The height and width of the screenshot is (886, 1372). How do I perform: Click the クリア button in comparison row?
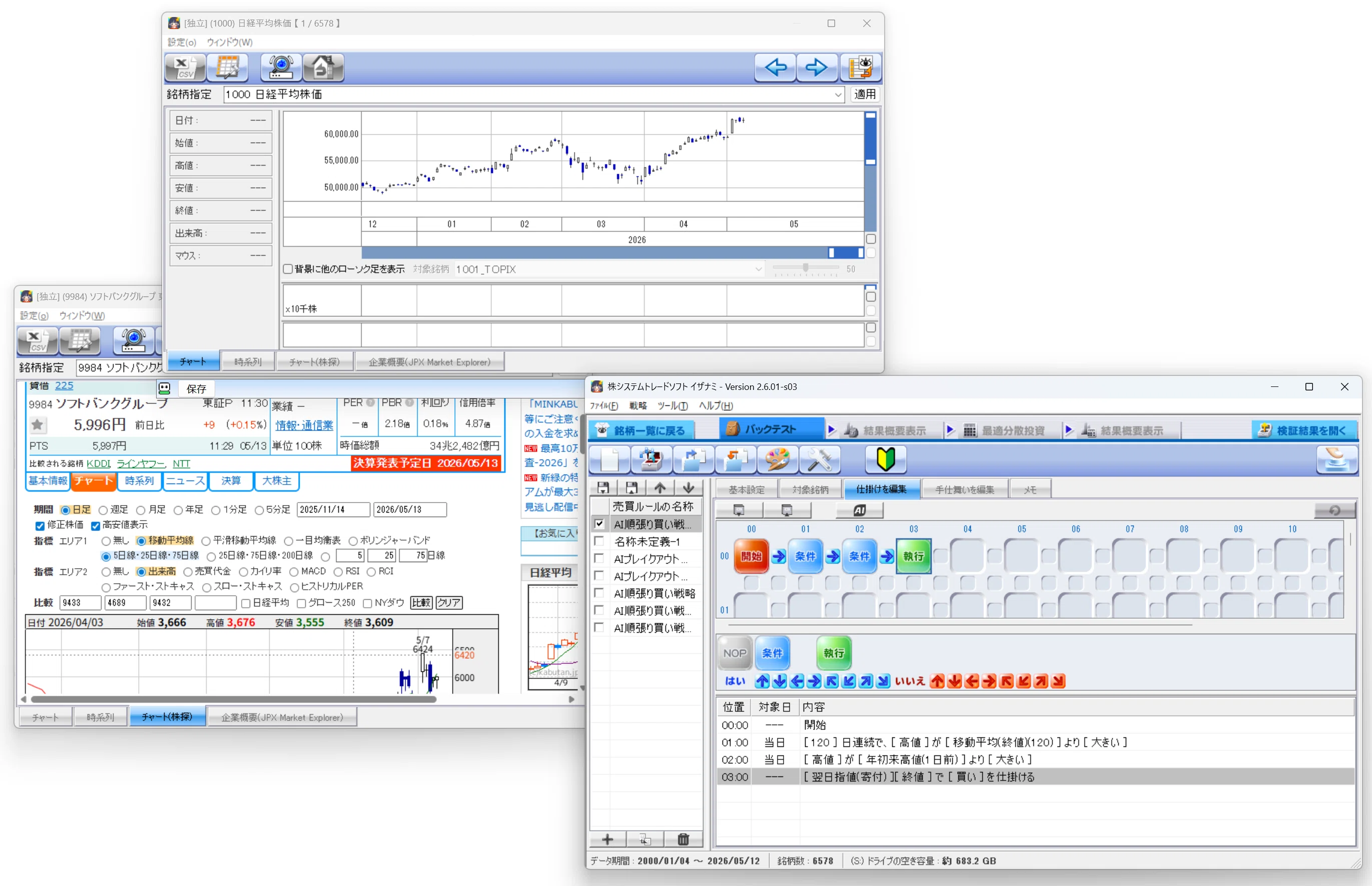click(448, 603)
